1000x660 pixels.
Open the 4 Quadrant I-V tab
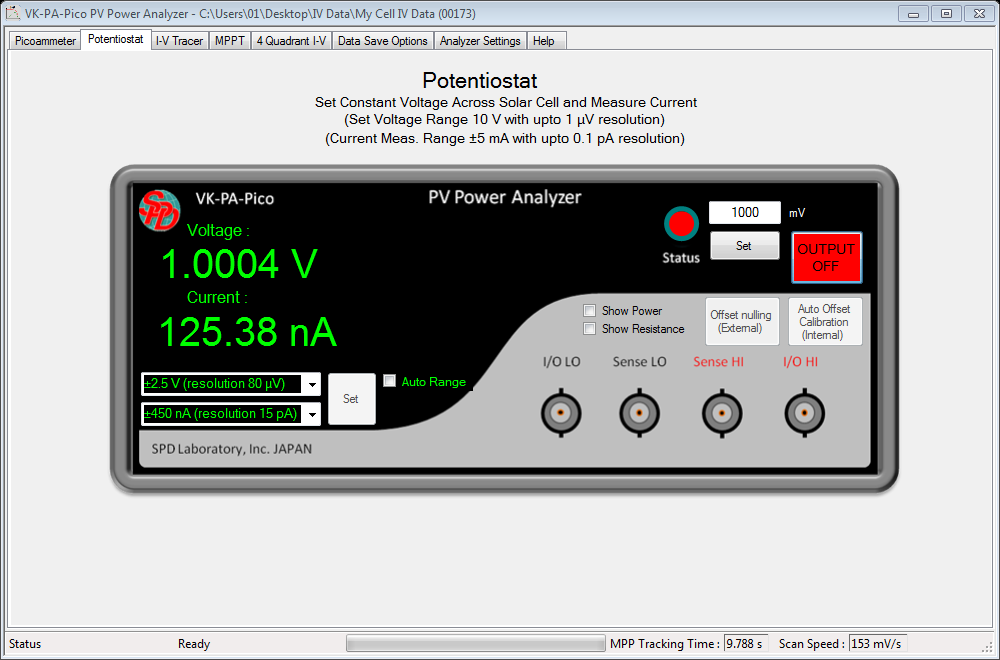[291, 41]
